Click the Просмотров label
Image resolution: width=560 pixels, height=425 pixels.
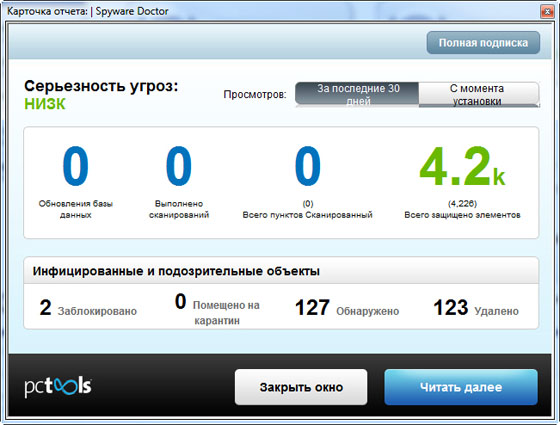tap(255, 95)
